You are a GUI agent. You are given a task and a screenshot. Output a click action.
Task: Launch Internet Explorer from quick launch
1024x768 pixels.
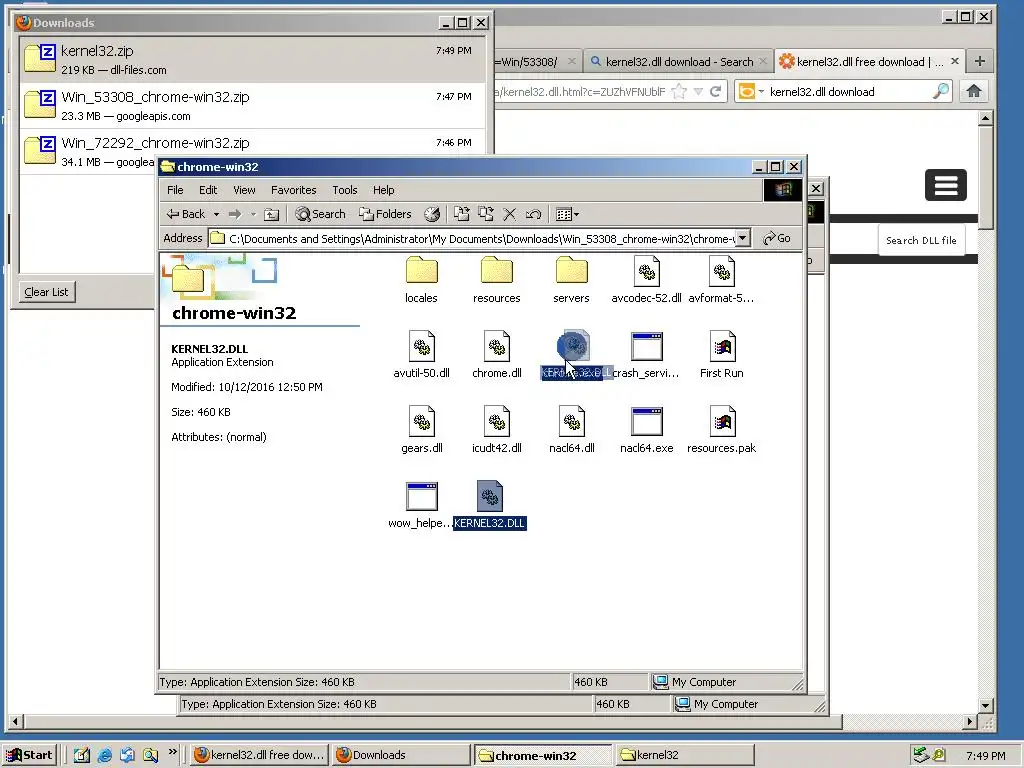[x=104, y=755]
